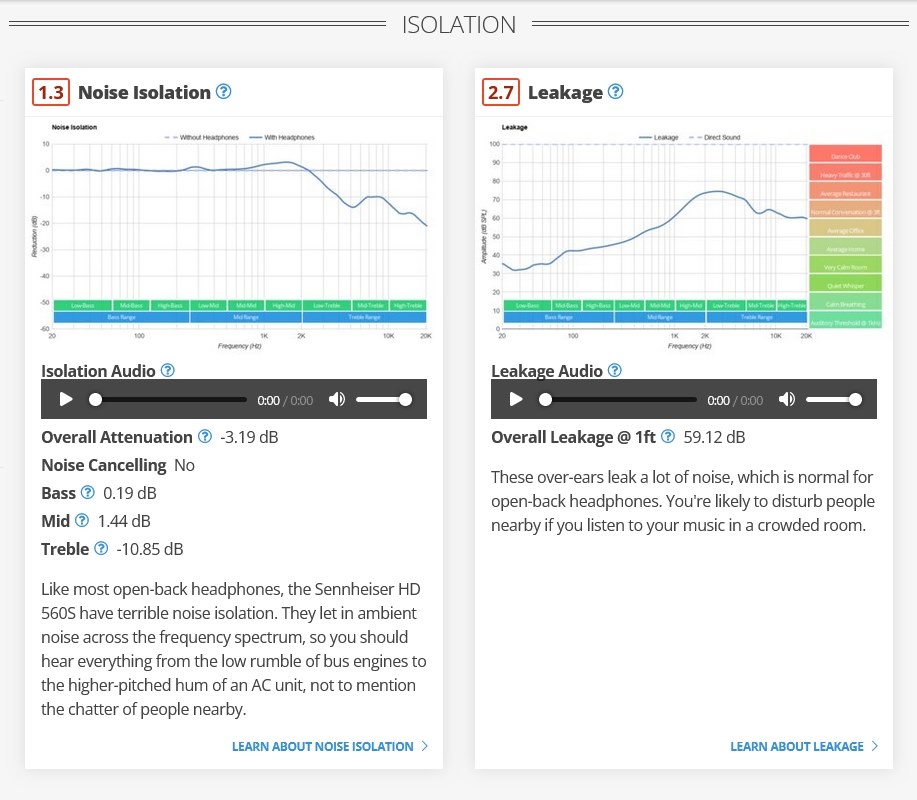Open Overall Leakage @ 1ft help icon
The image size is (917, 800).
point(668,436)
